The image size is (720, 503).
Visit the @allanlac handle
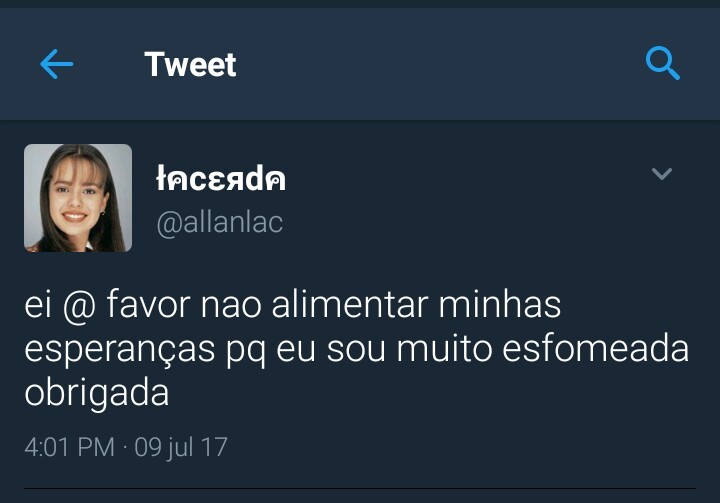click(x=219, y=223)
